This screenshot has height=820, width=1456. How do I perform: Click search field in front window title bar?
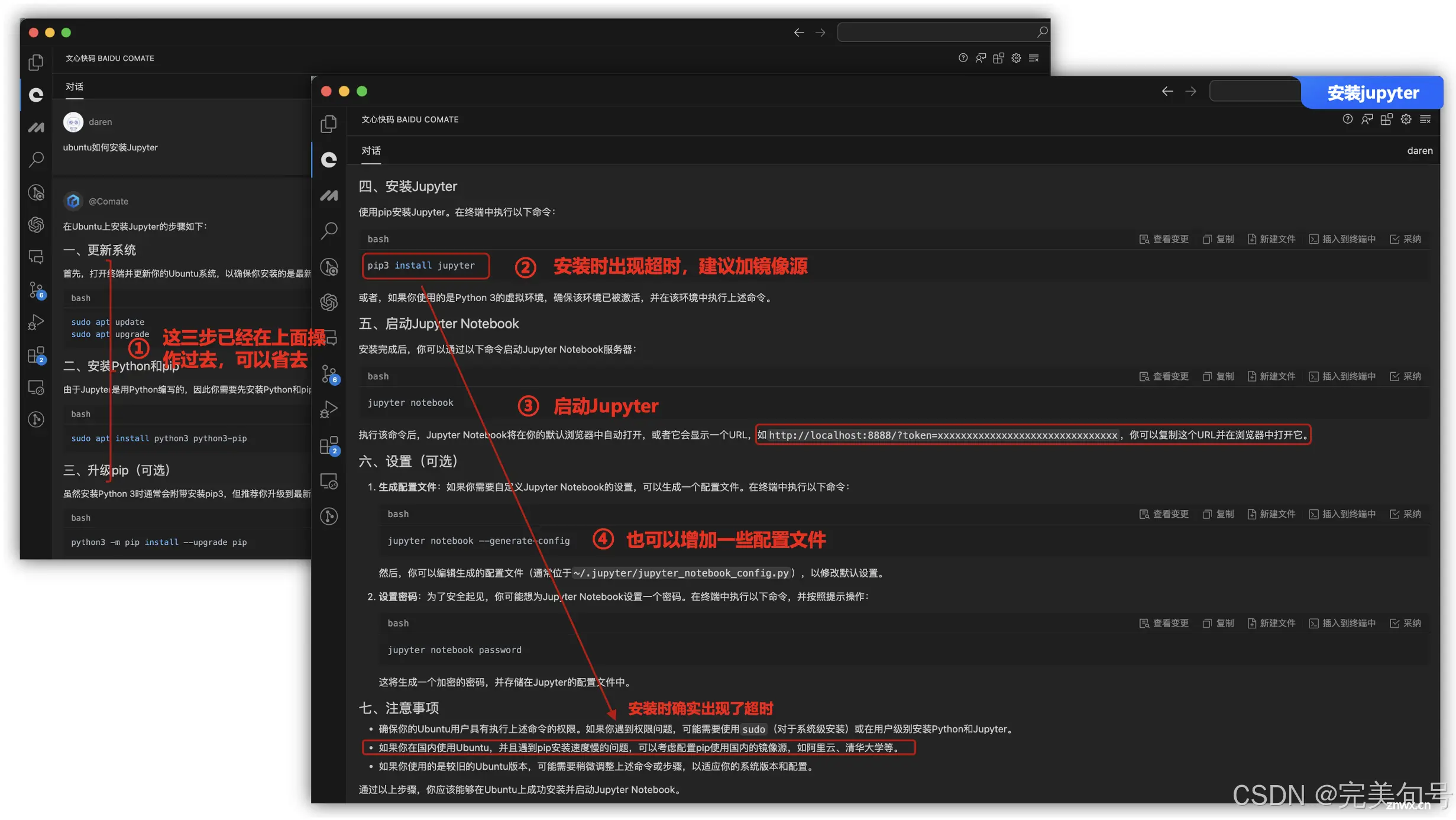(1255, 91)
